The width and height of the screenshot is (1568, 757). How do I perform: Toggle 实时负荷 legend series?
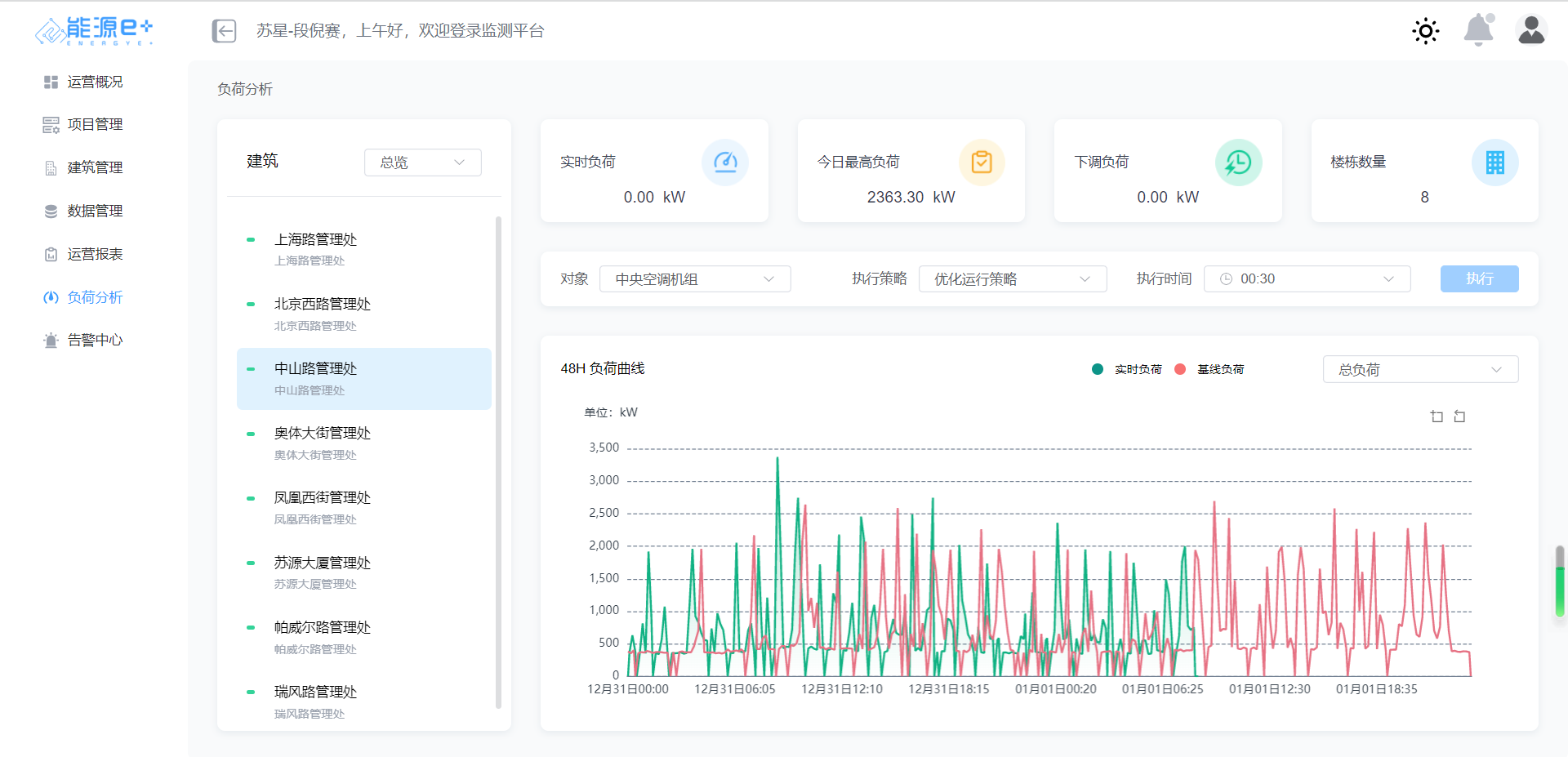point(1127,370)
